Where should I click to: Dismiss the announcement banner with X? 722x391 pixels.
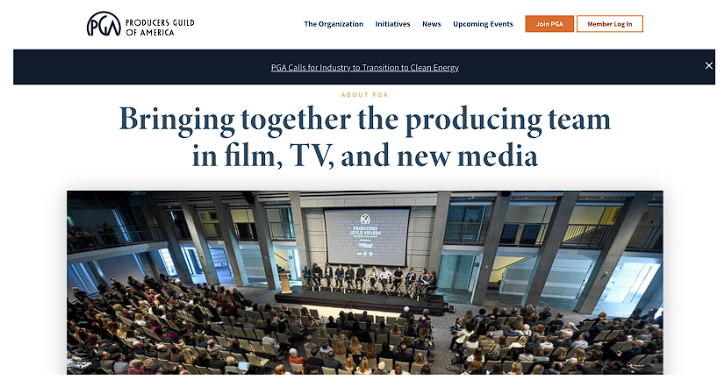point(709,66)
